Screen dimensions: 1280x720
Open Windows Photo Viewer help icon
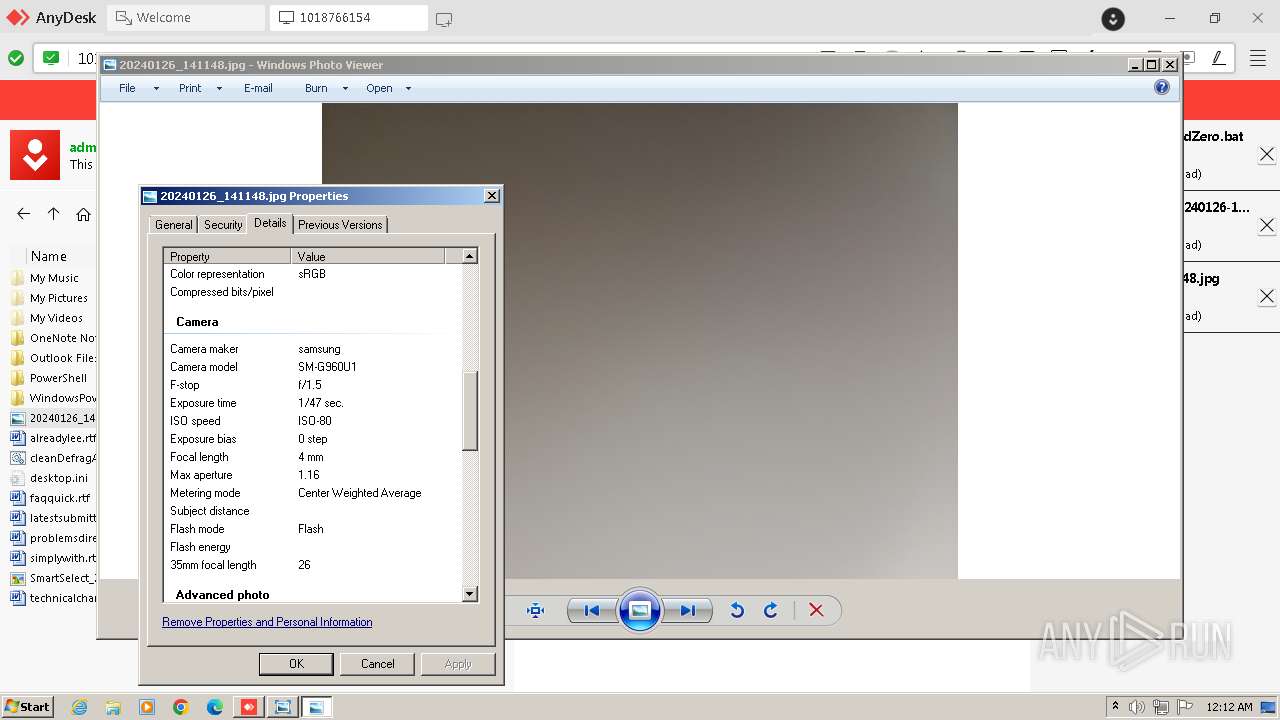point(1161,88)
